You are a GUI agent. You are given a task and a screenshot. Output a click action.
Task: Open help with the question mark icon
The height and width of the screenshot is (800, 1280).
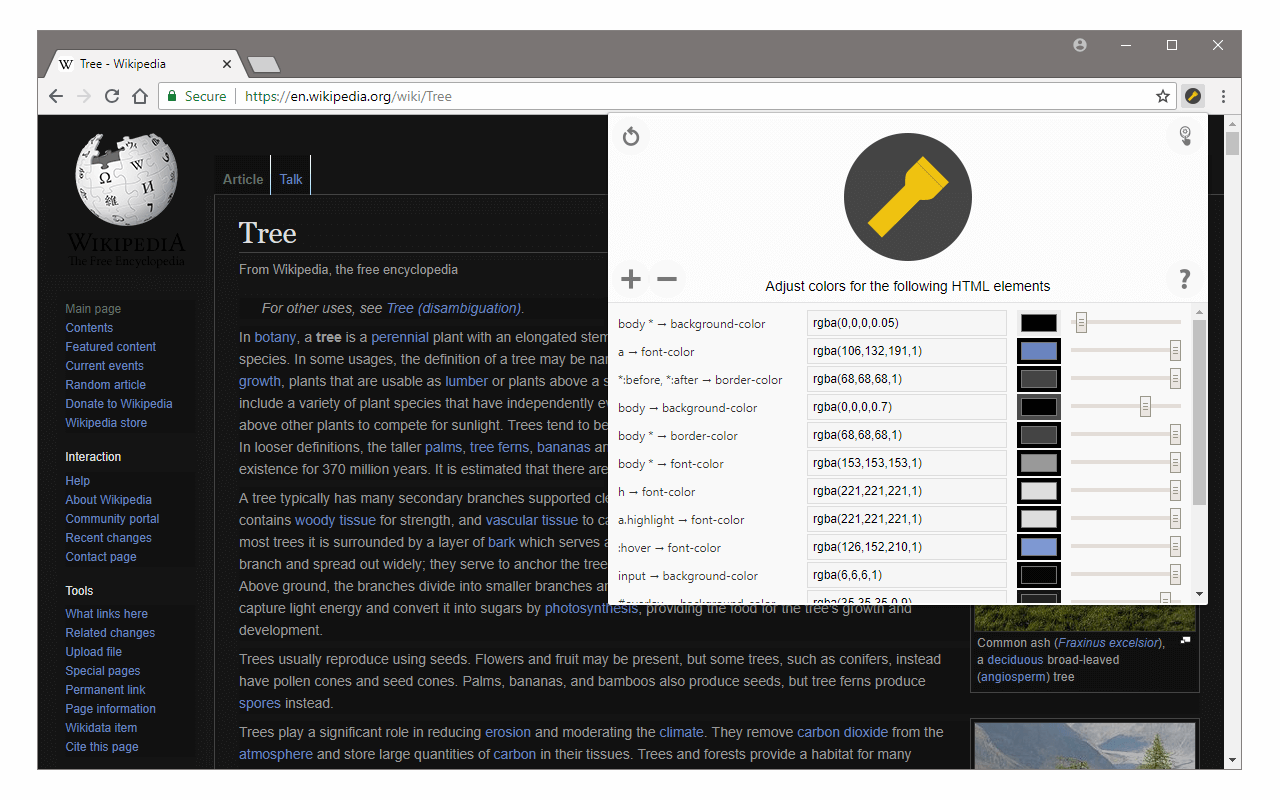pos(1185,279)
